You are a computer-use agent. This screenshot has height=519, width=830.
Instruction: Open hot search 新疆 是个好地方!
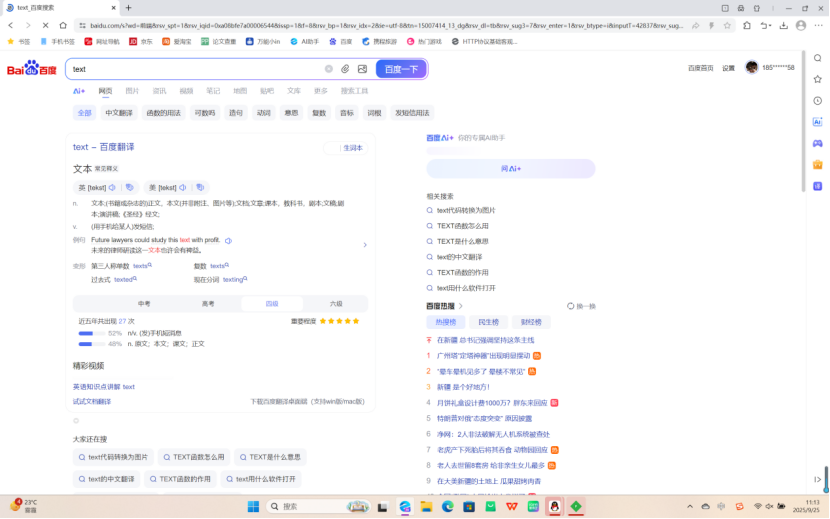pyautogui.click(x=463, y=387)
